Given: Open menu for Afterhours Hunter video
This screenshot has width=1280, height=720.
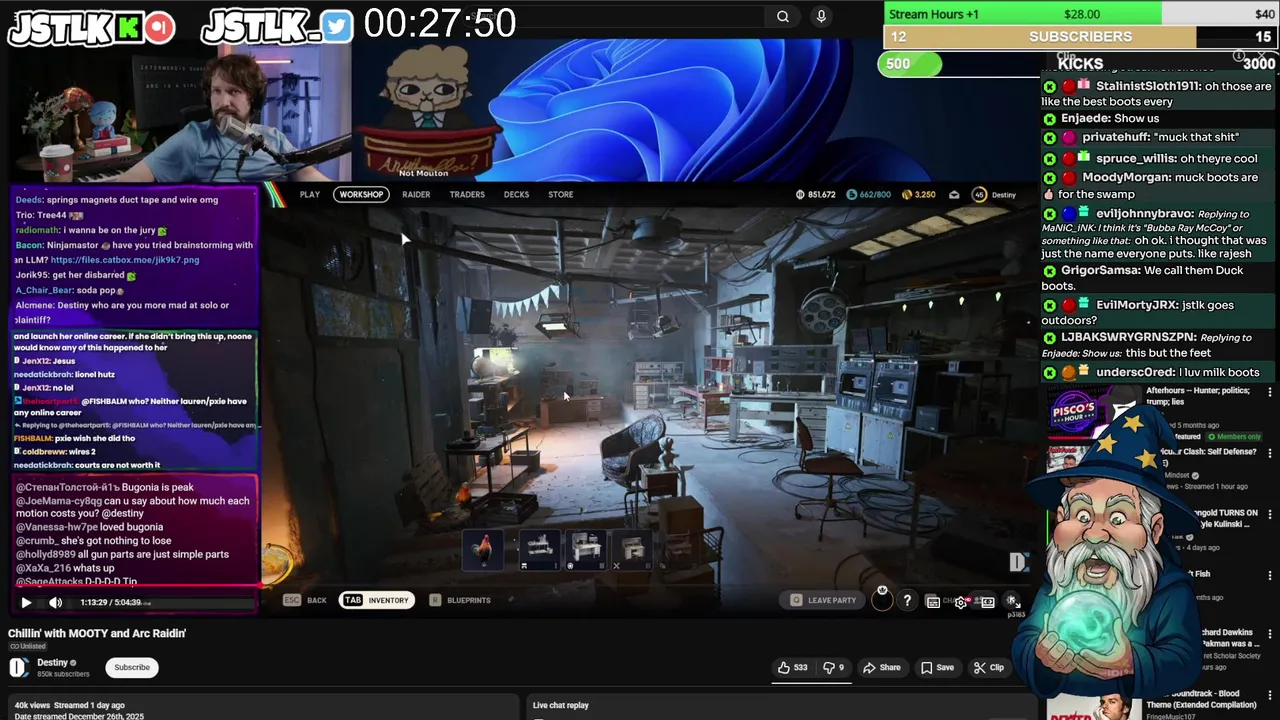Looking at the screenshot, I should click(x=1270, y=394).
